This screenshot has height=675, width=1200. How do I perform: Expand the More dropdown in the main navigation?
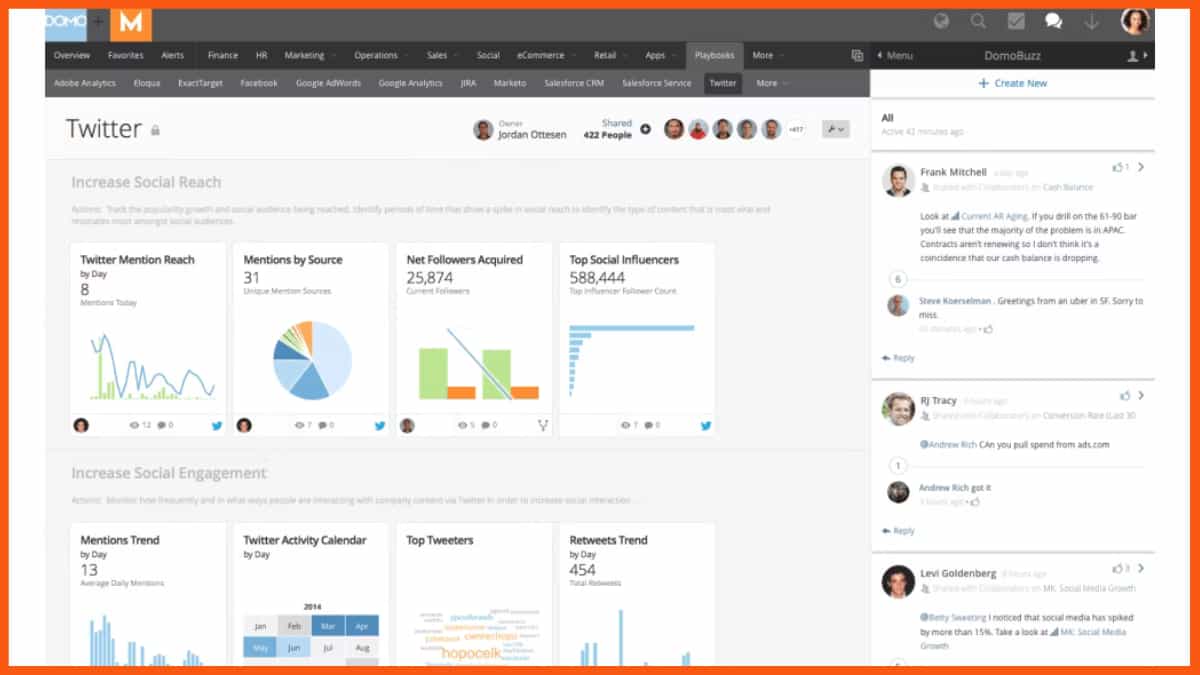coord(767,56)
